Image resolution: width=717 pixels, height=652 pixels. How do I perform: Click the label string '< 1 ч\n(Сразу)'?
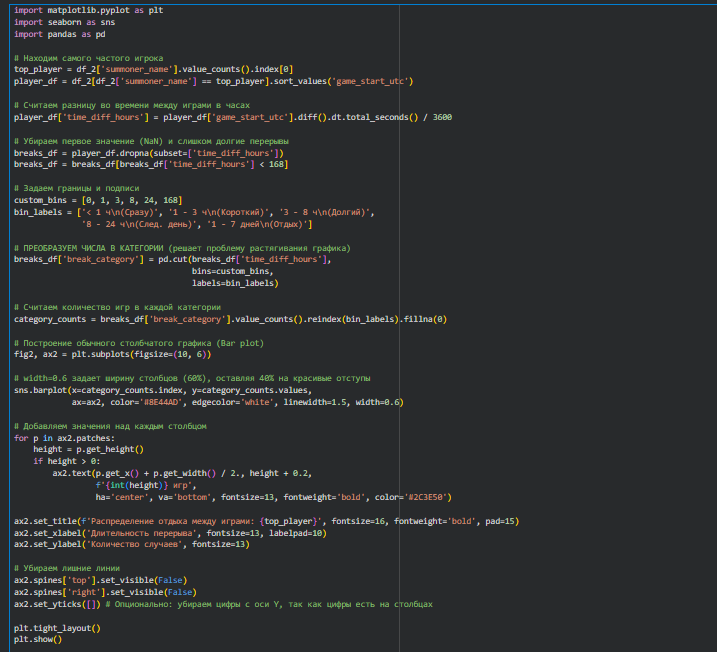[x=121, y=212]
